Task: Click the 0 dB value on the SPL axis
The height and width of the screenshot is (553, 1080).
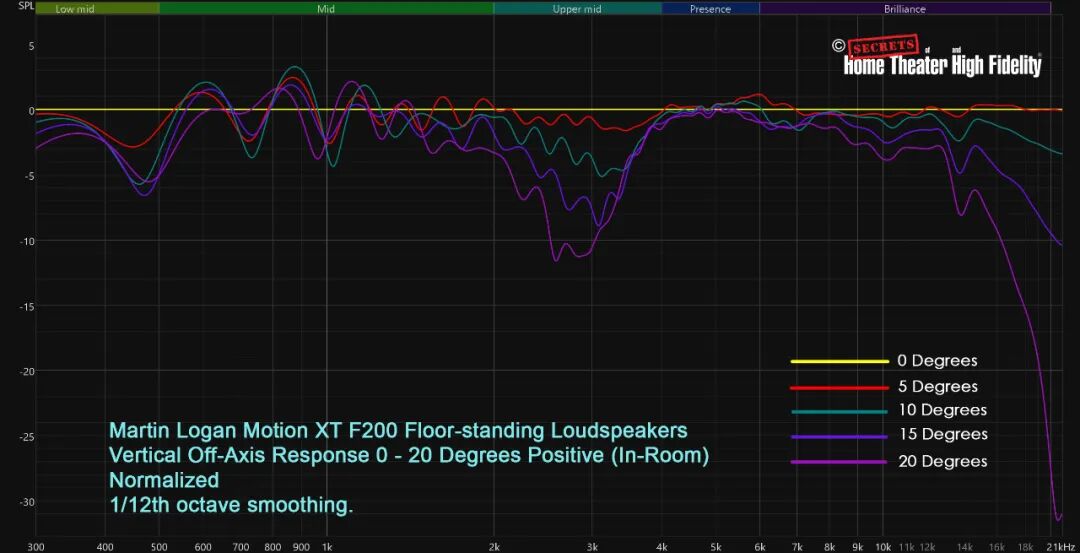Action: point(31,110)
